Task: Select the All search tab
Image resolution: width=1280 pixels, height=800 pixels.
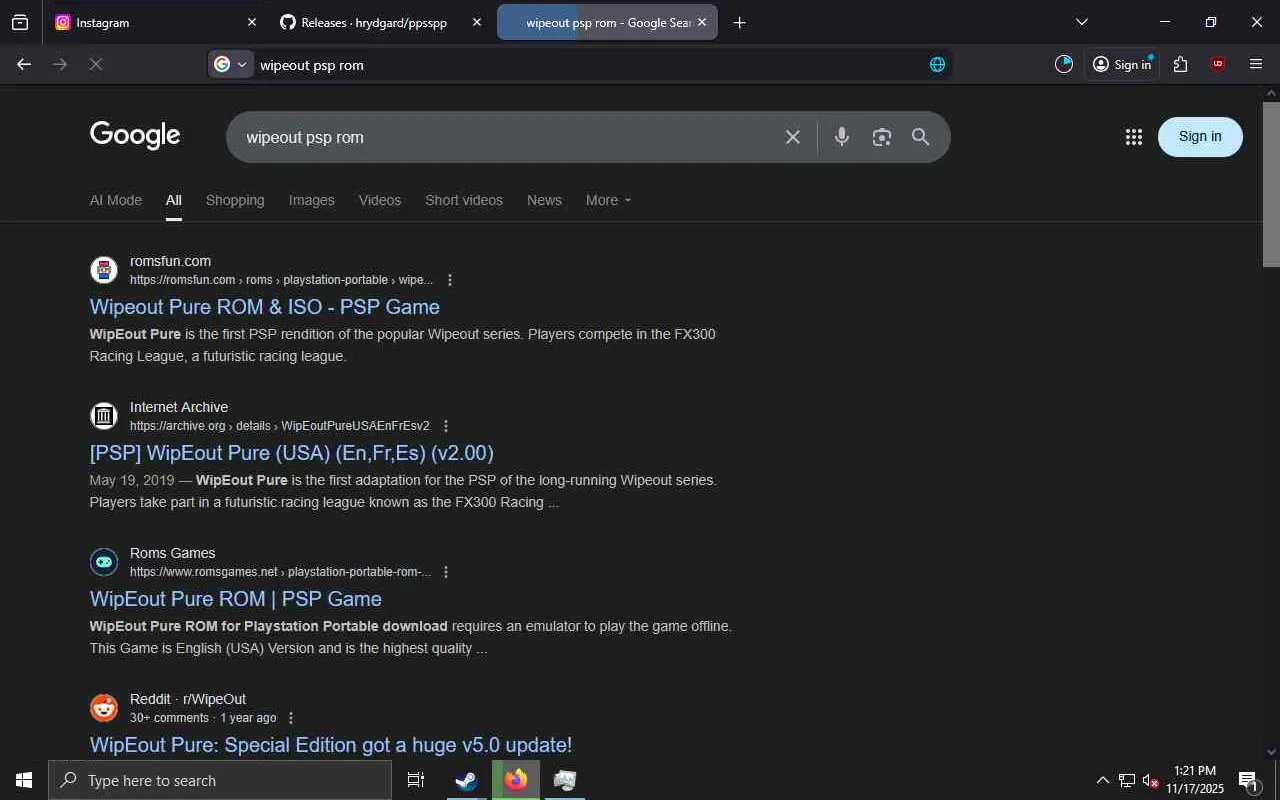Action: (174, 200)
